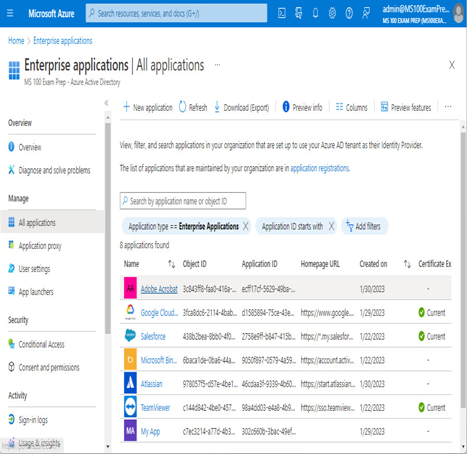This screenshot has width=468, height=456.
Task: Open the Microsoft Bing application link
Action: 159,360
